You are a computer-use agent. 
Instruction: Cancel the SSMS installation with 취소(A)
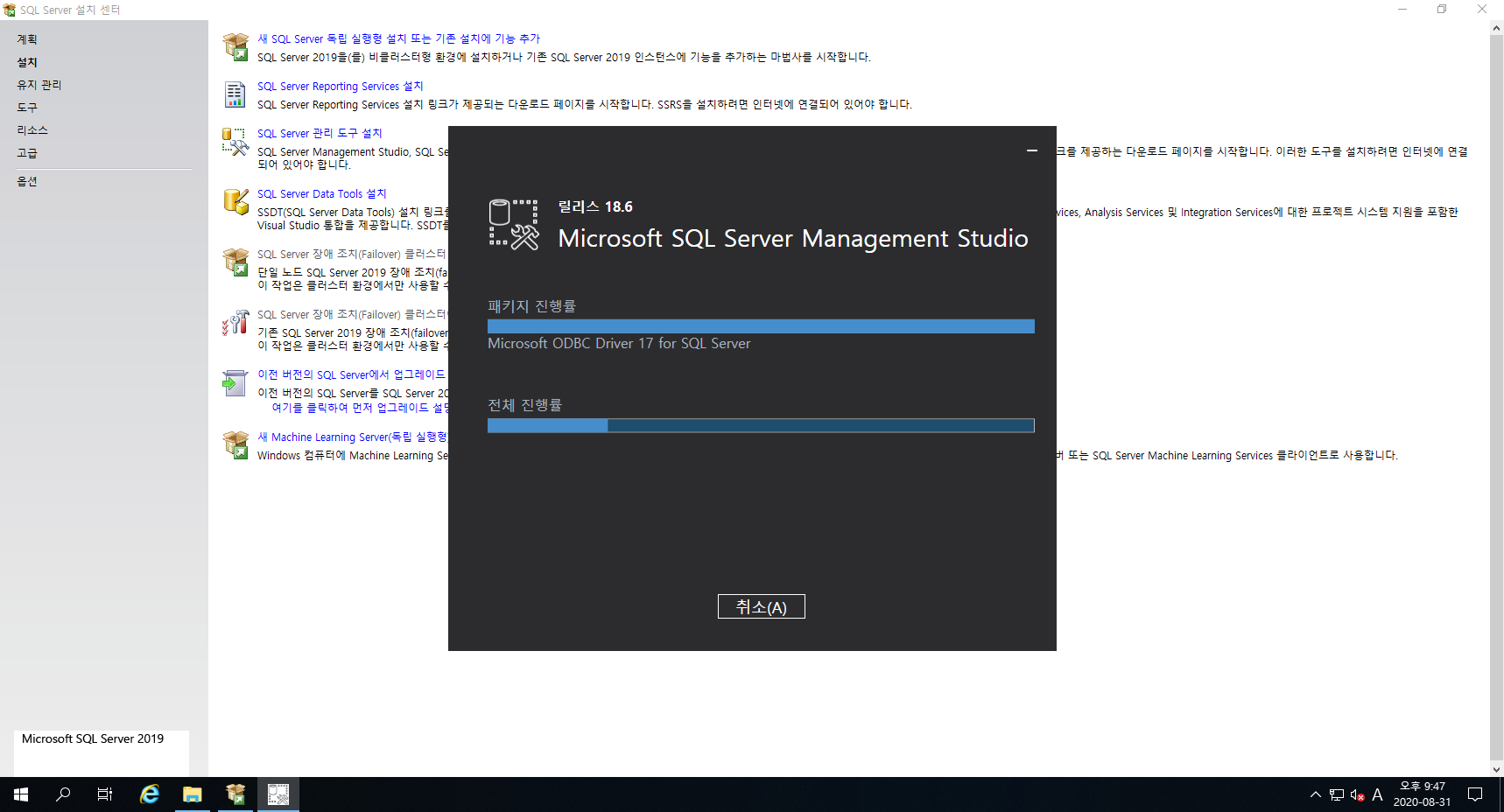coord(761,606)
